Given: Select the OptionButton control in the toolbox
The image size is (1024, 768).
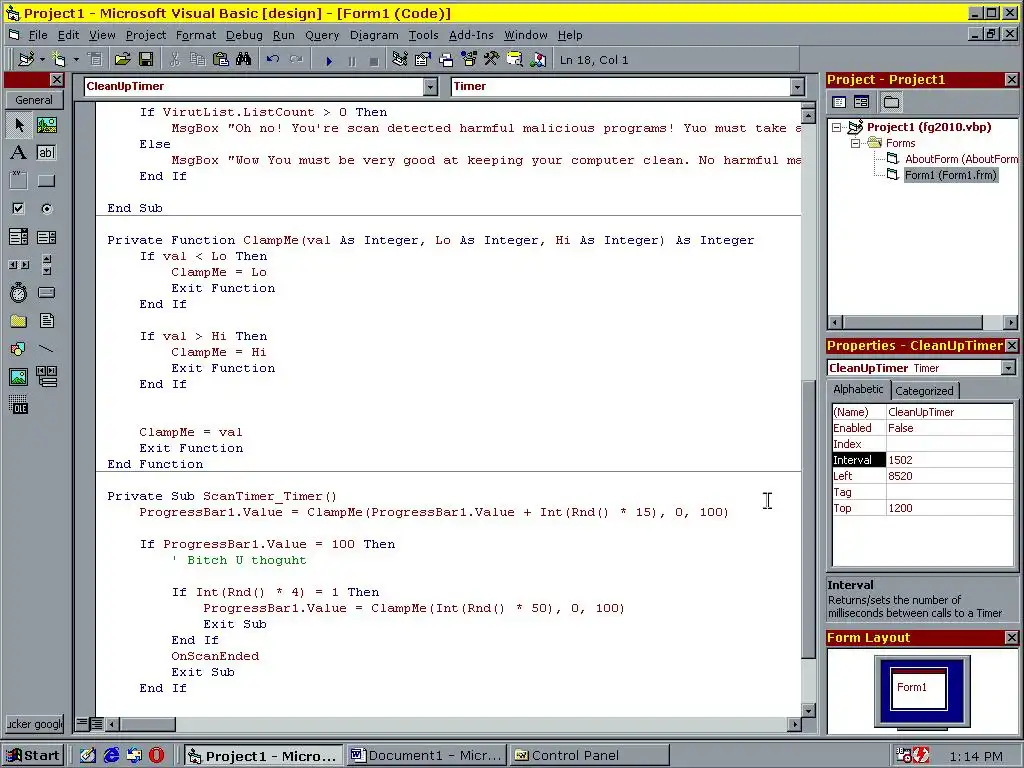Looking at the screenshot, I should [46, 209].
